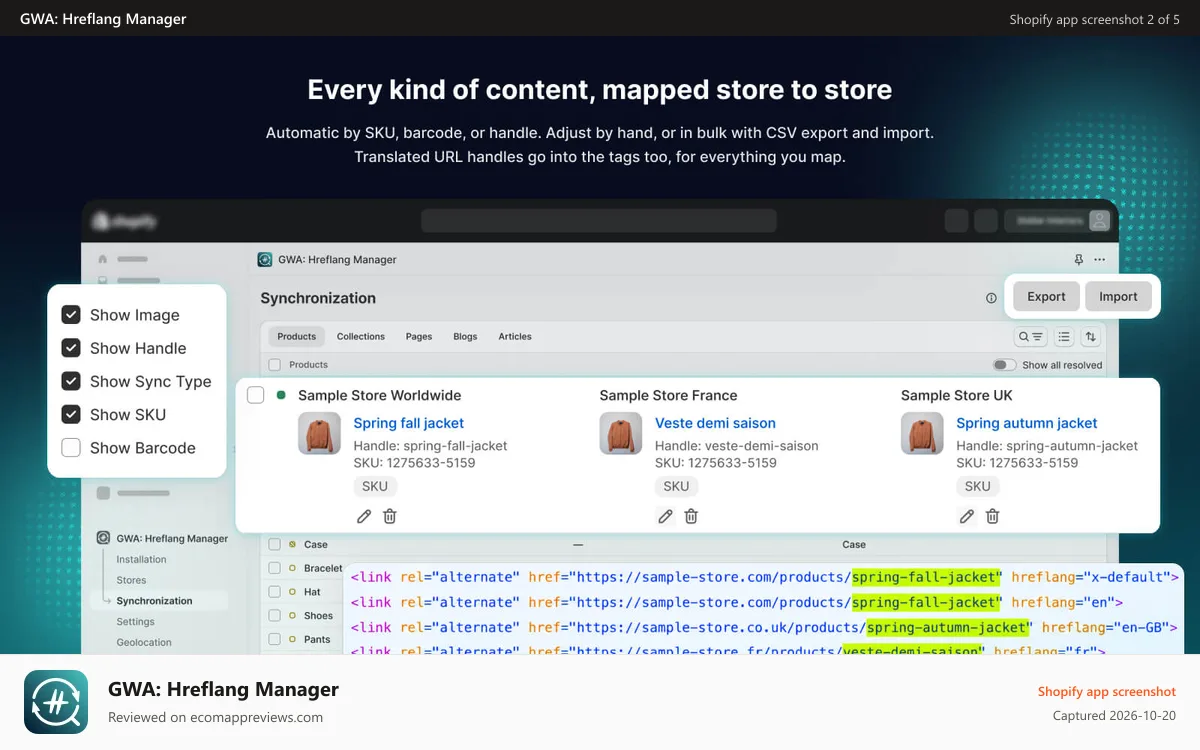
Task: Click GWA Hreflang Manager icon in sidebar
Action: [x=103, y=538]
